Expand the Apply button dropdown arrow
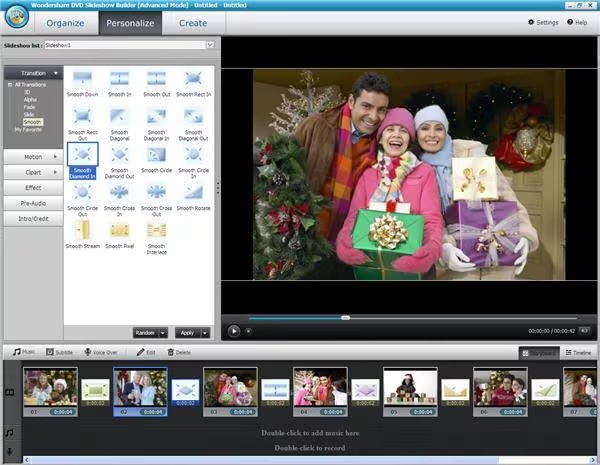 pos(205,333)
